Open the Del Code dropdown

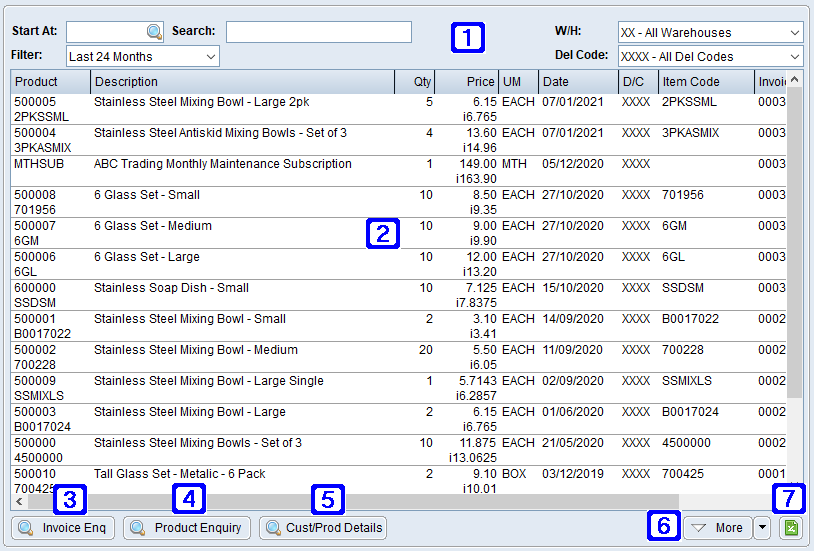710,57
